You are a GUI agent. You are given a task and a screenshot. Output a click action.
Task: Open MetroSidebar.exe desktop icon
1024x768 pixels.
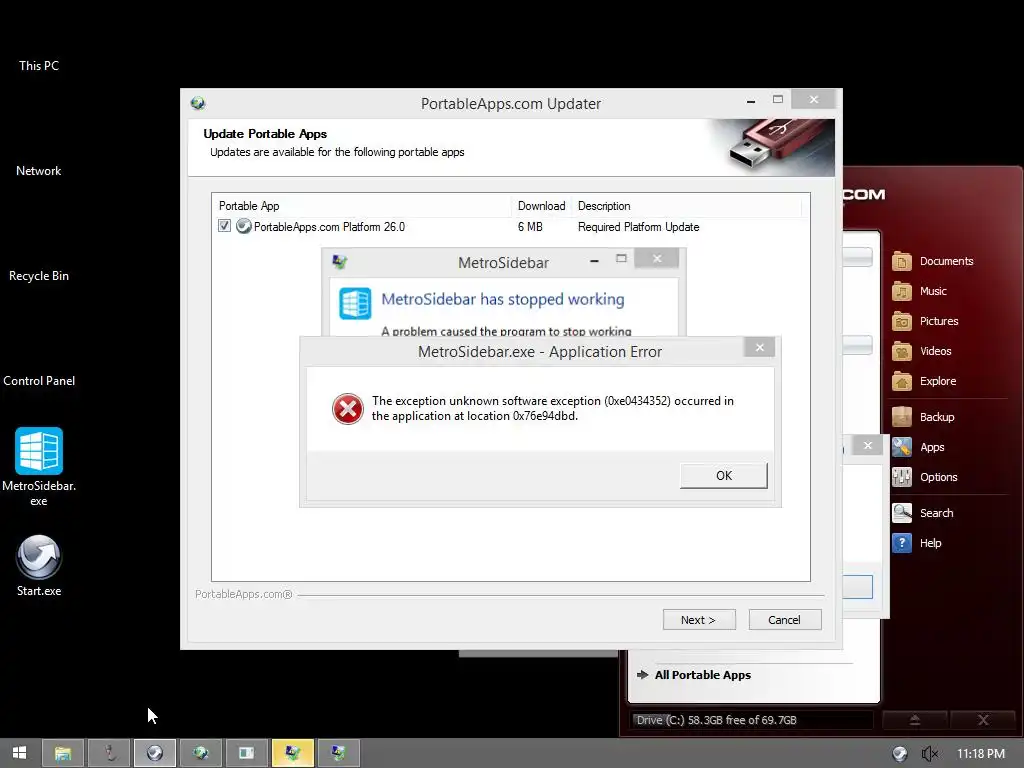39,466
